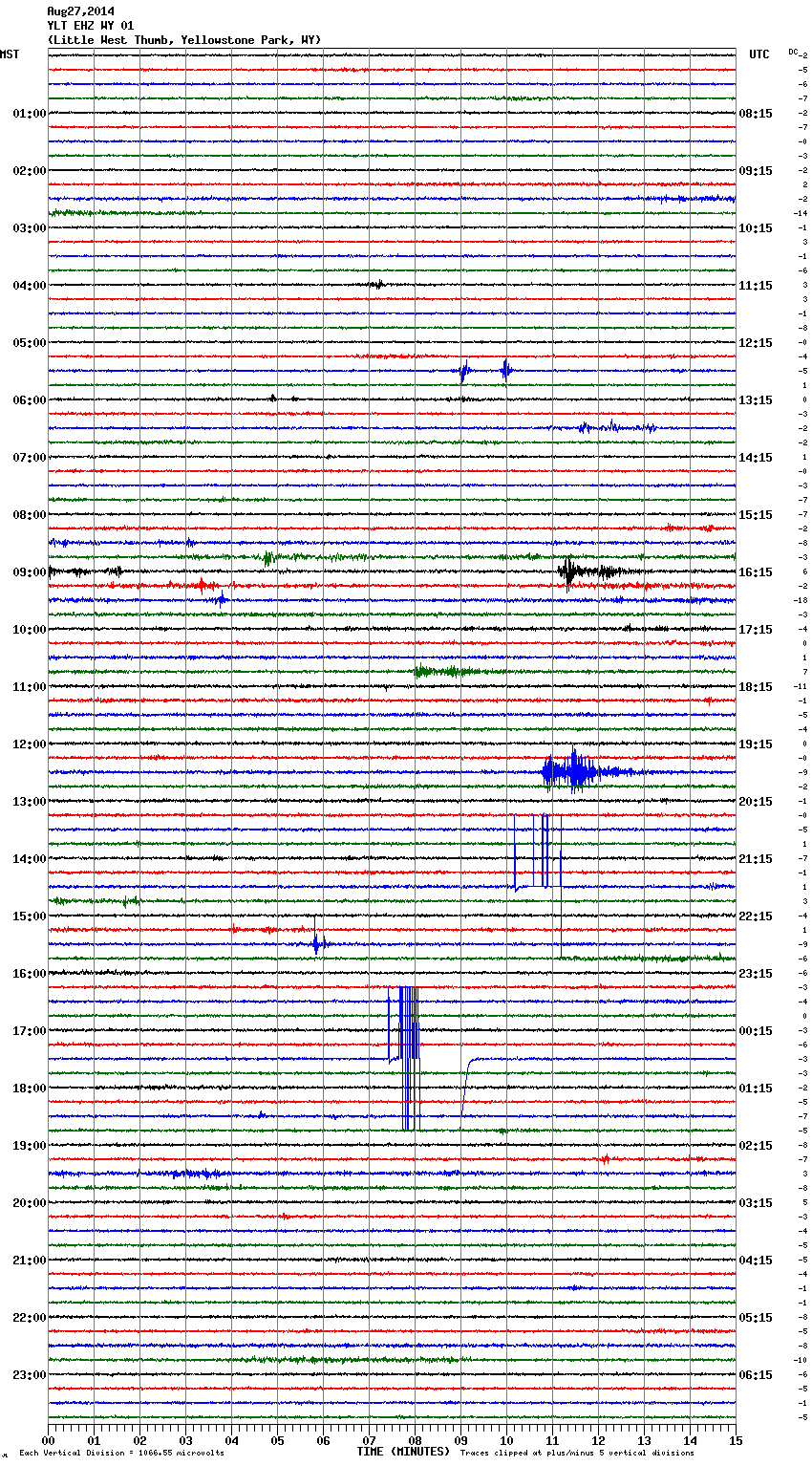Click the tall blue clipped spikes between 13:00 and 14:00
Viewport: 812px width, 1466px height.
click(538, 852)
